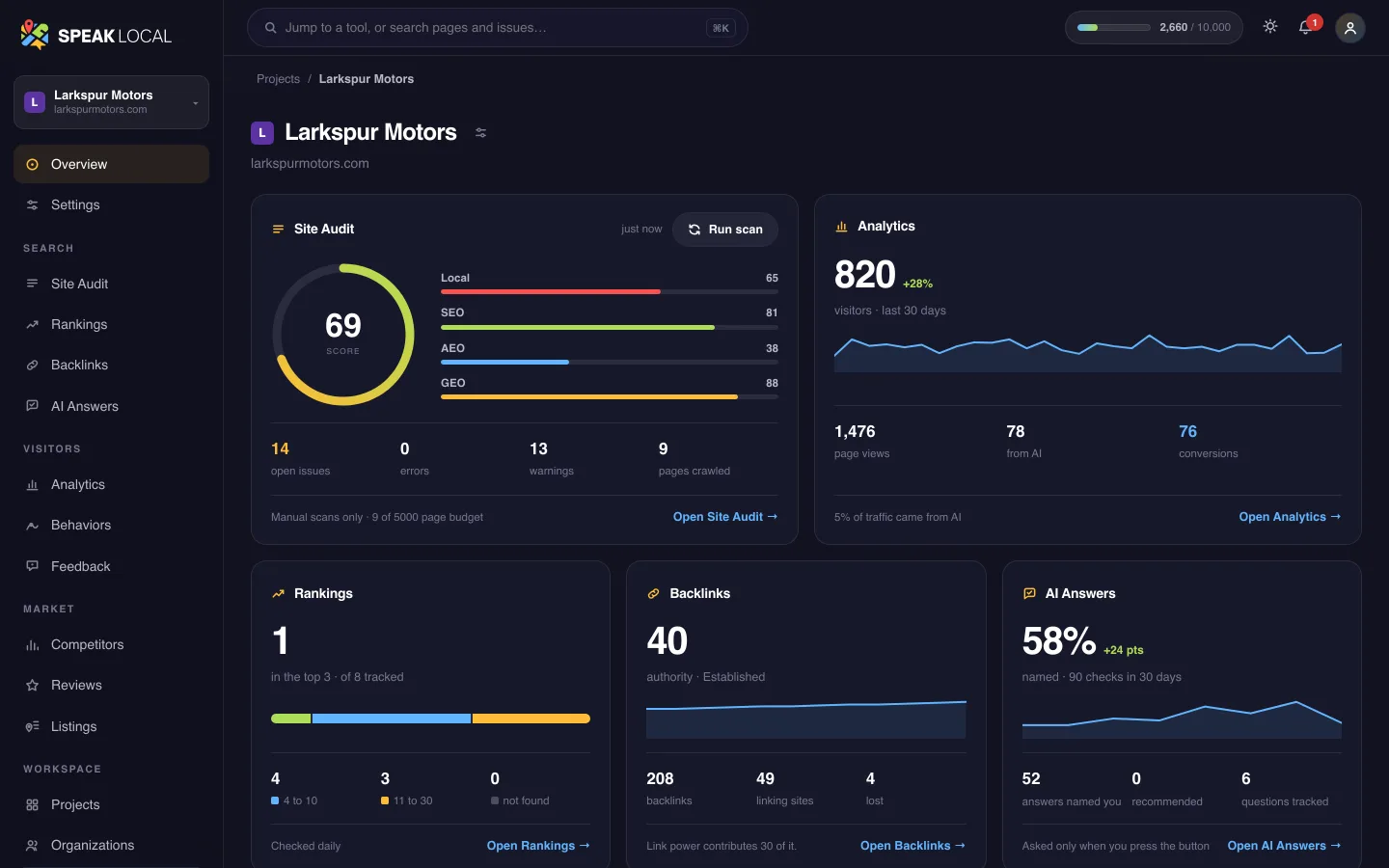Open Organizations sidebar item

pyautogui.click(x=111, y=845)
